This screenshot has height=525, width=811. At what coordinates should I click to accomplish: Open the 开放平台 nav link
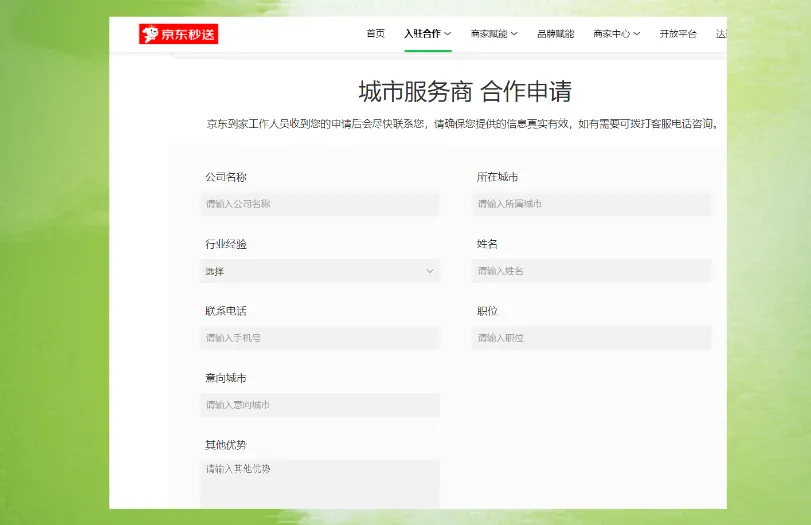678,34
